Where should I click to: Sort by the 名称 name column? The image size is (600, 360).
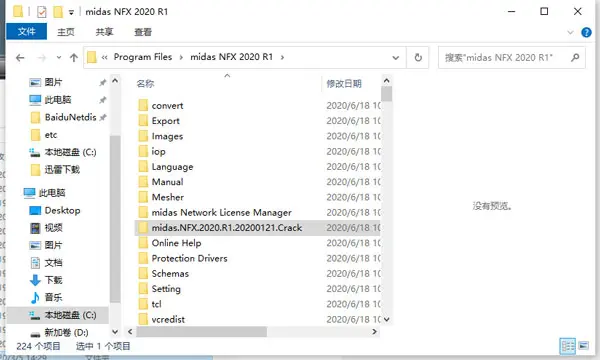pyautogui.click(x=145, y=84)
